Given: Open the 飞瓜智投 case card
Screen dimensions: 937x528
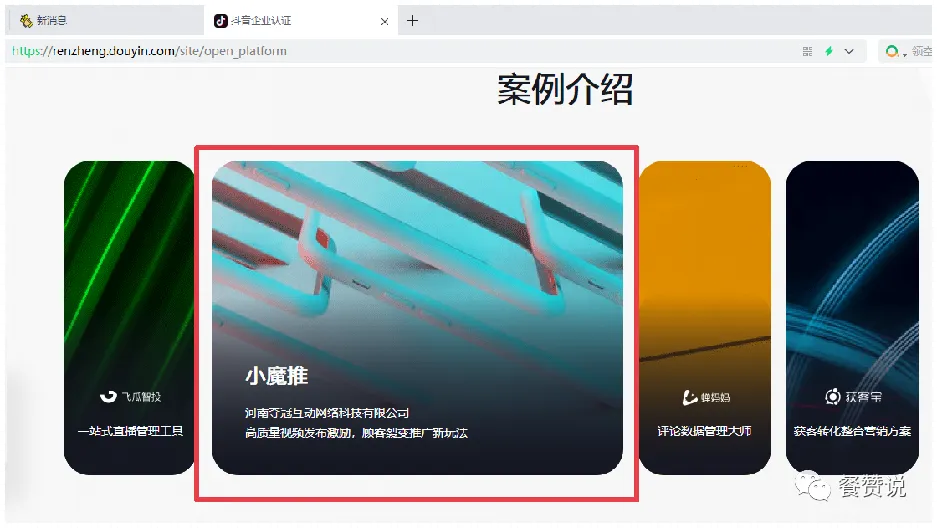Looking at the screenshot, I should click(x=129, y=318).
